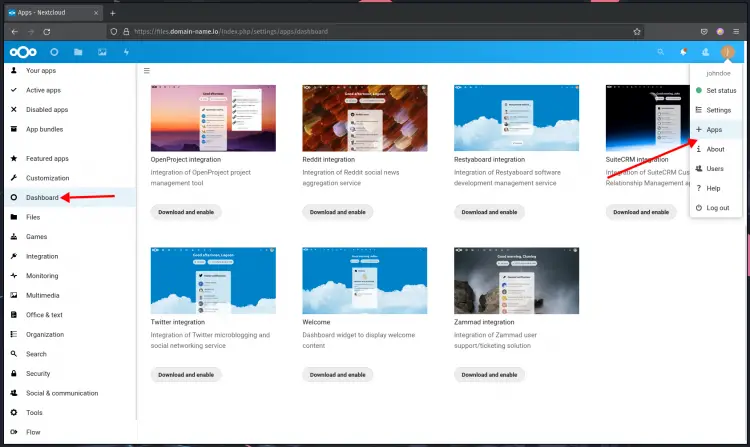The width and height of the screenshot is (750, 447).
Task: Open the Welcome app preview image
Action: pyautogui.click(x=365, y=281)
